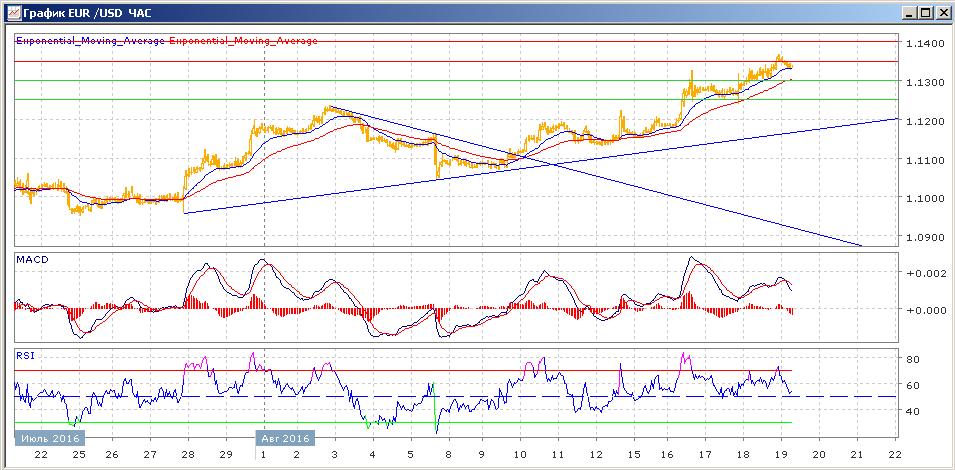Screen dimensions: 955x470
Task: Click the RSI panel label
Action: [25, 356]
